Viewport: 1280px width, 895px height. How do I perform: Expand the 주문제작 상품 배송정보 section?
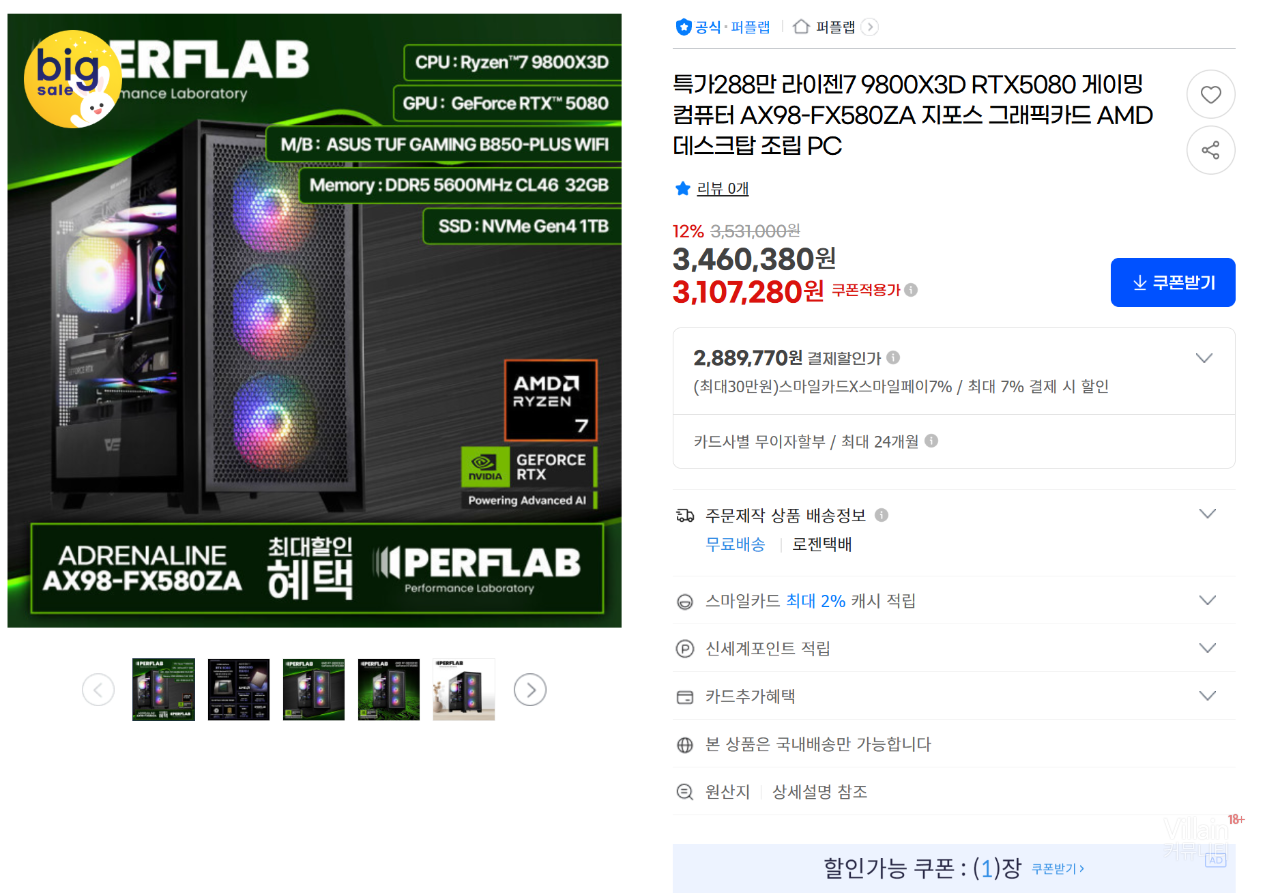1208,514
